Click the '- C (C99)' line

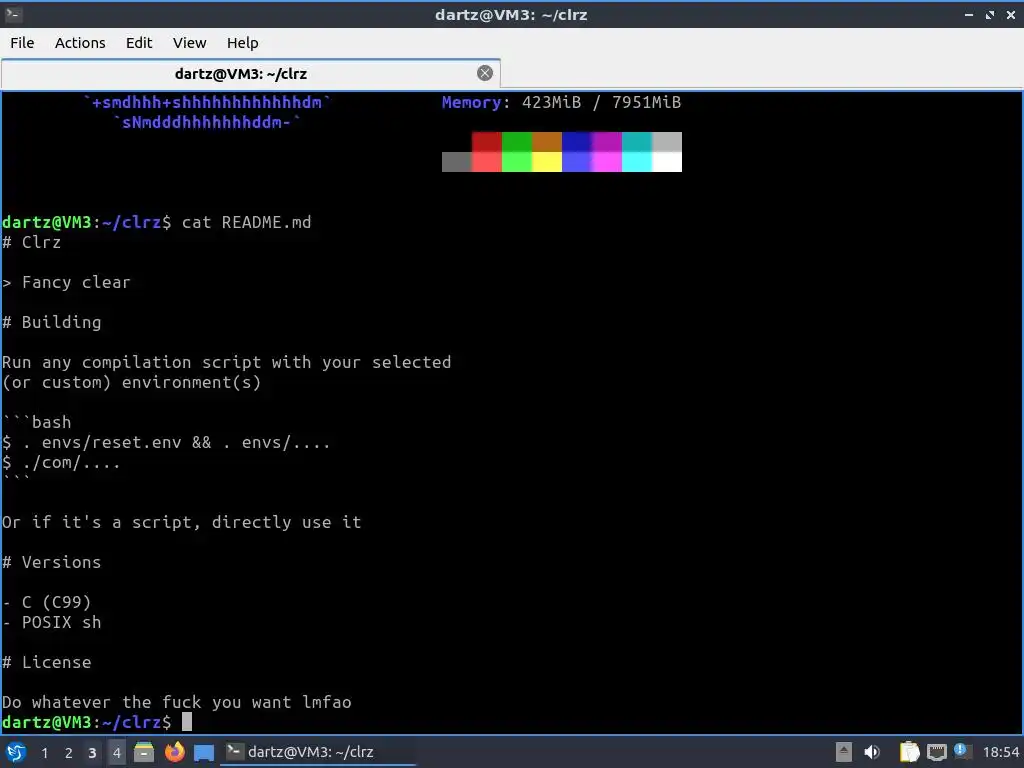point(46,602)
